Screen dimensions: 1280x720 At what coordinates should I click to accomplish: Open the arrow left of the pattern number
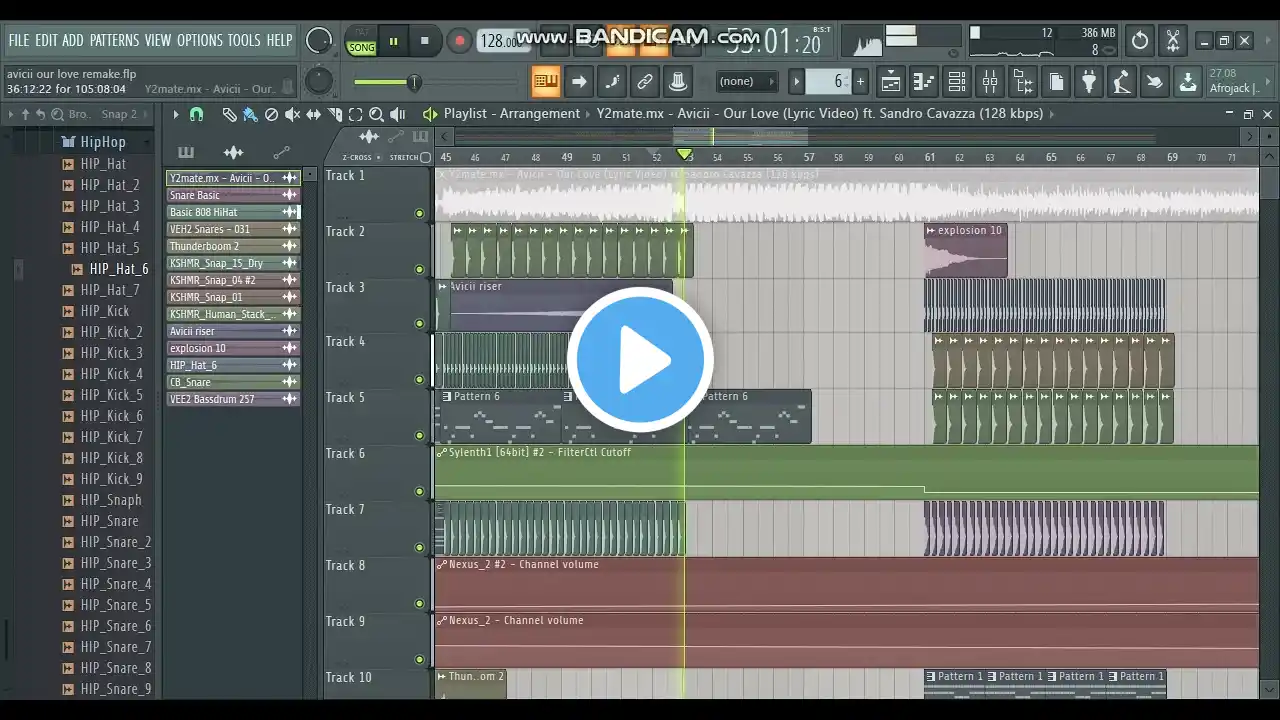[796, 82]
